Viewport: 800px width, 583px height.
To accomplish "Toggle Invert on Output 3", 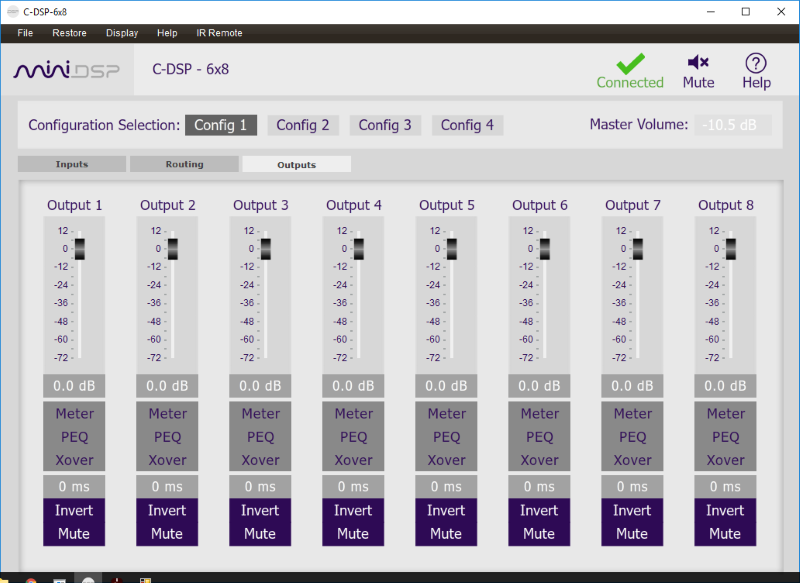I will 260,511.
